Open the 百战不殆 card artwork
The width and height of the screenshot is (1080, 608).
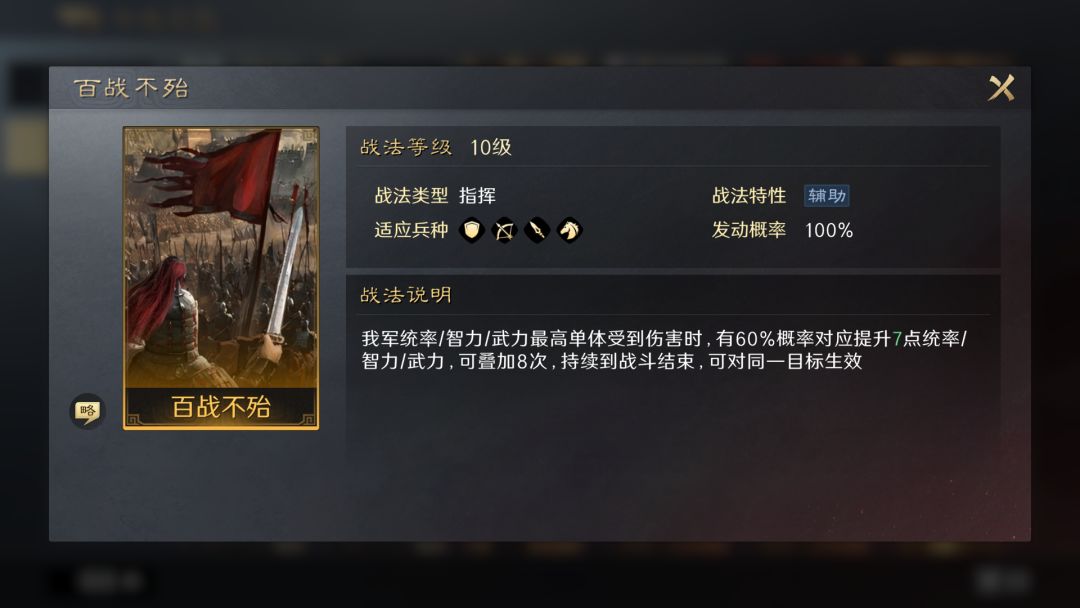click(x=221, y=277)
